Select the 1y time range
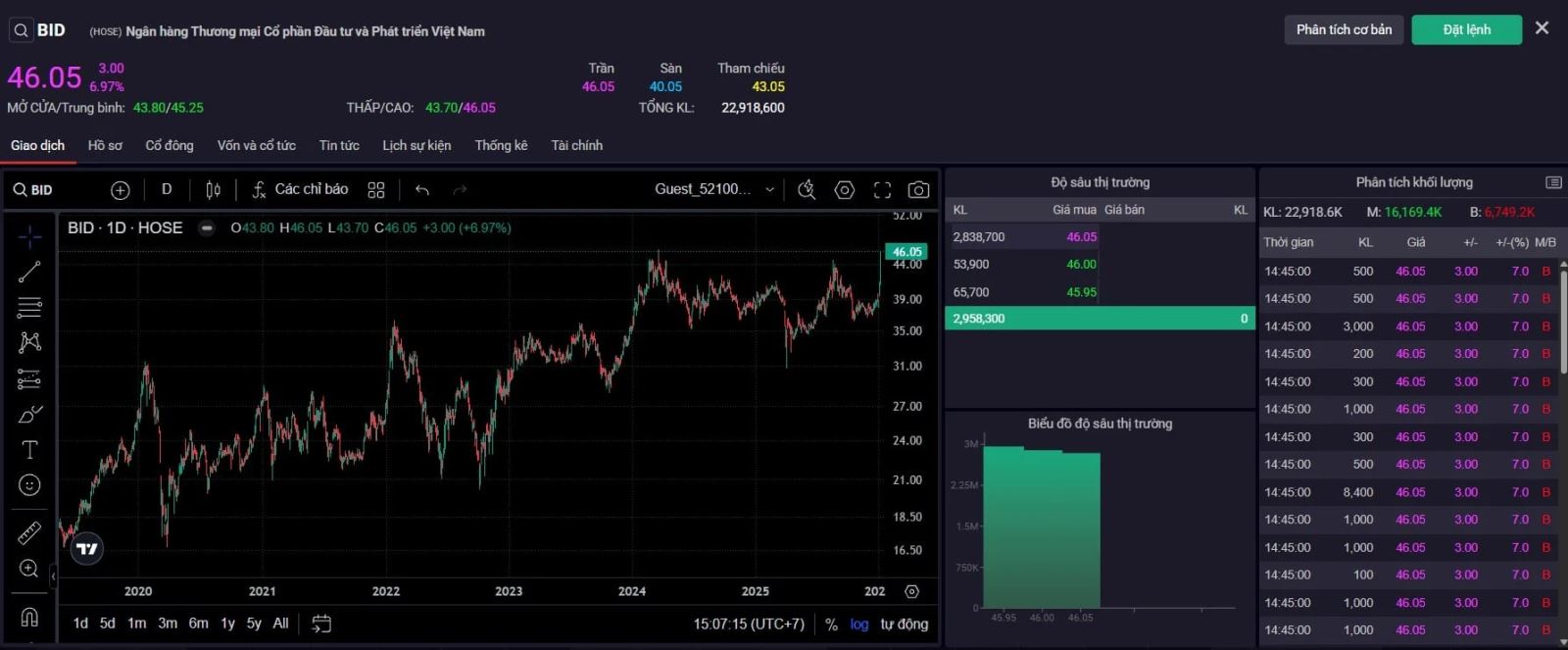This screenshot has width=1568, height=650. pos(227,624)
